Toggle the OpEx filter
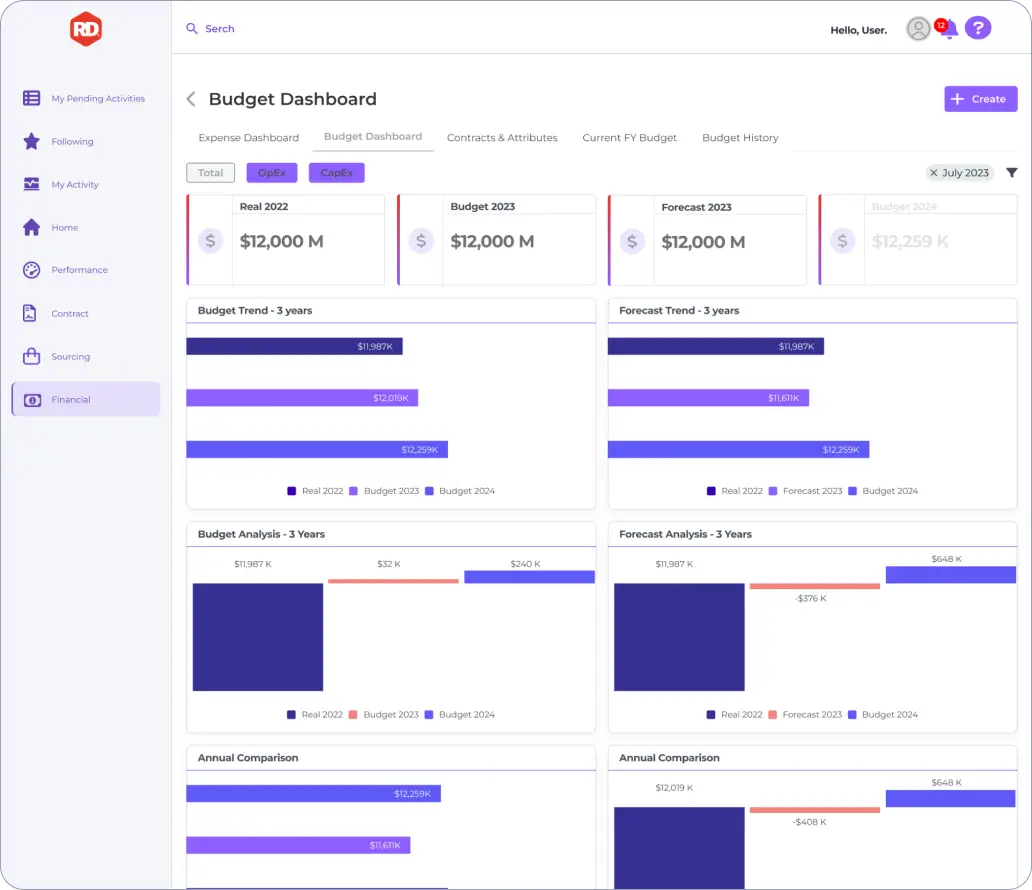This screenshot has width=1032, height=890. [x=272, y=172]
